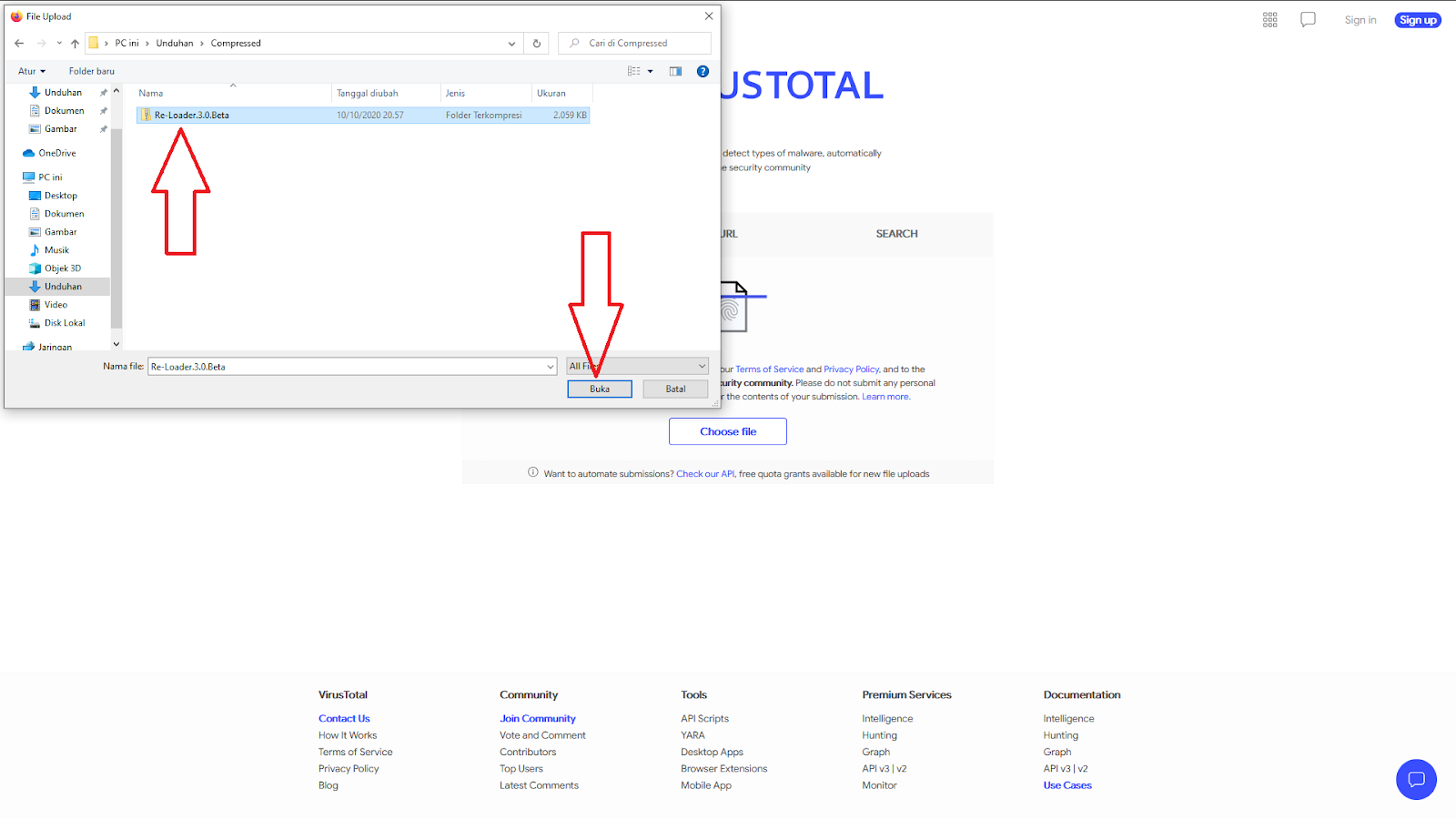
Task: Click Buka button to open file
Action: (600, 389)
